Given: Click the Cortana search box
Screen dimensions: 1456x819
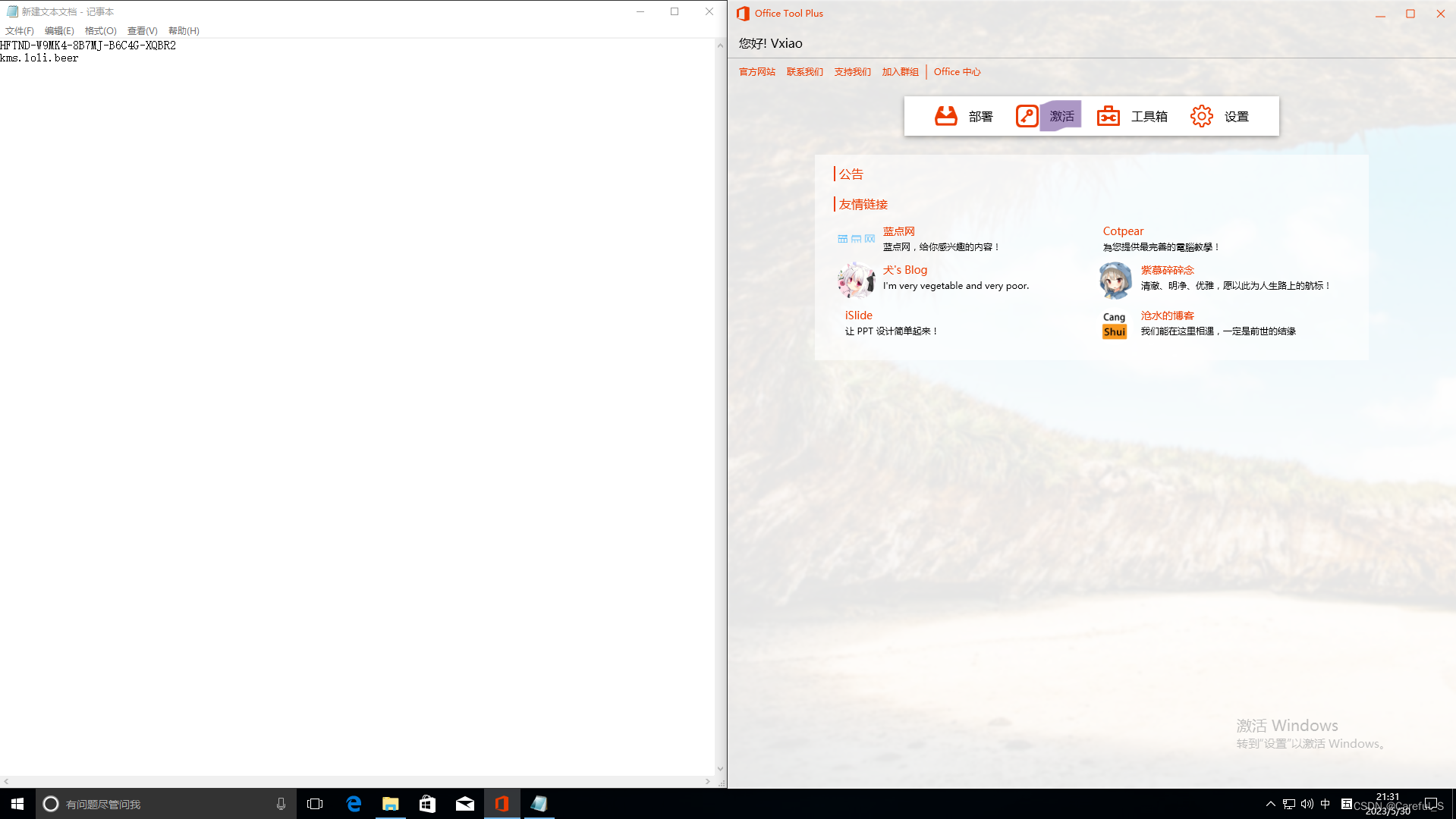Looking at the screenshot, I should click(165, 804).
